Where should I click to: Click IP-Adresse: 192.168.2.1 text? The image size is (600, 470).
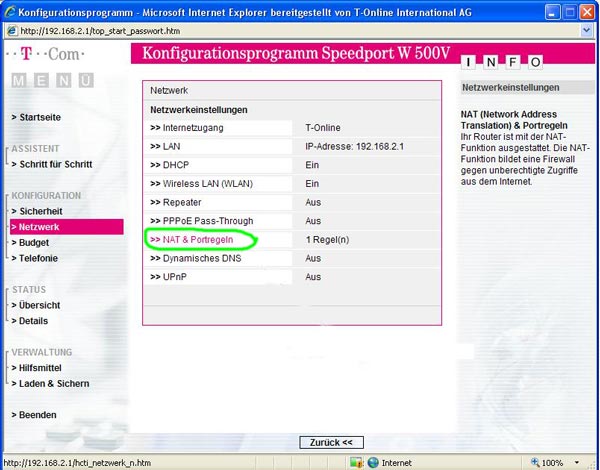click(x=354, y=147)
